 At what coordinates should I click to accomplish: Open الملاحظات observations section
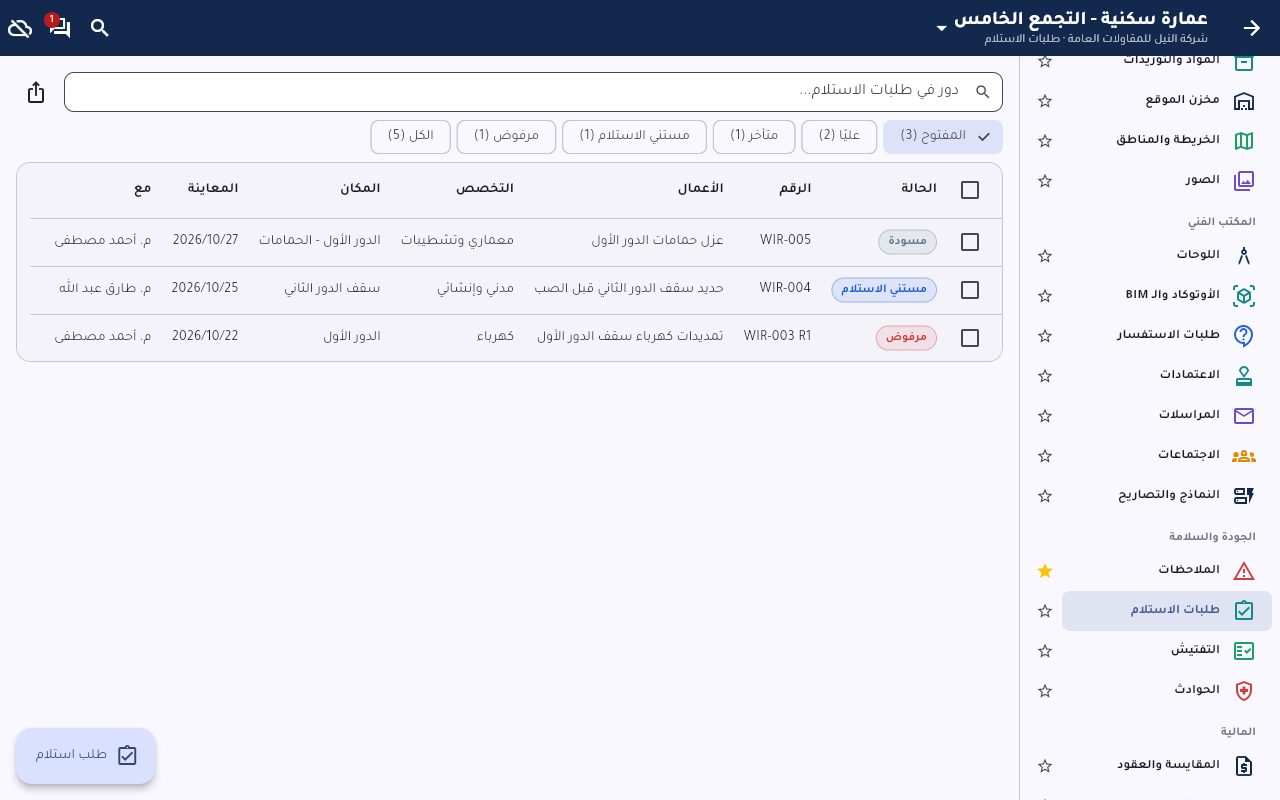click(x=1167, y=571)
